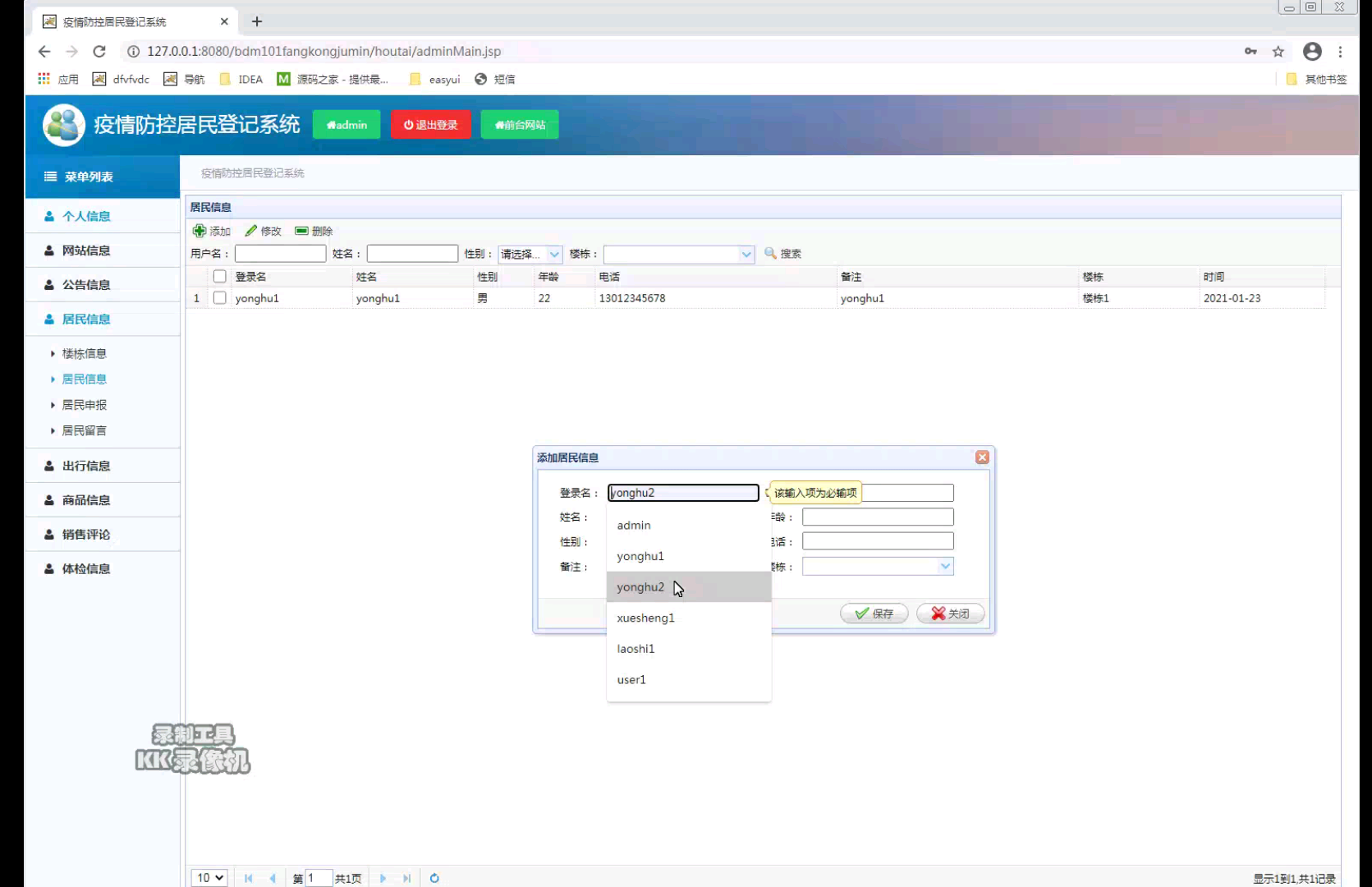
Task: Open the 居民留言 submenu item
Action: click(84, 430)
